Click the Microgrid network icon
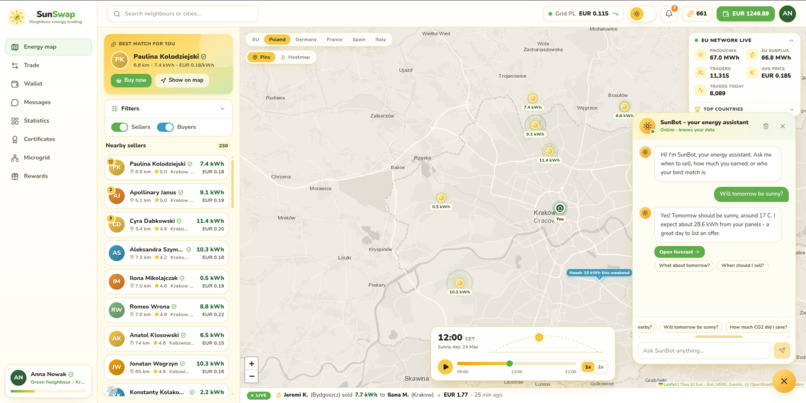The width and height of the screenshot is (806, 403). point(14,158)
